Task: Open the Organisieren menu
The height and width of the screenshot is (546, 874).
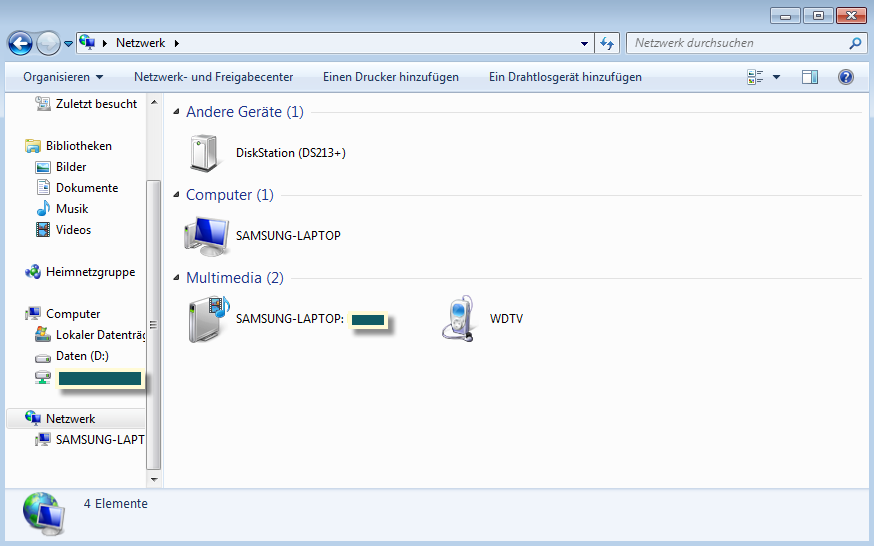Action: point(62,77)
